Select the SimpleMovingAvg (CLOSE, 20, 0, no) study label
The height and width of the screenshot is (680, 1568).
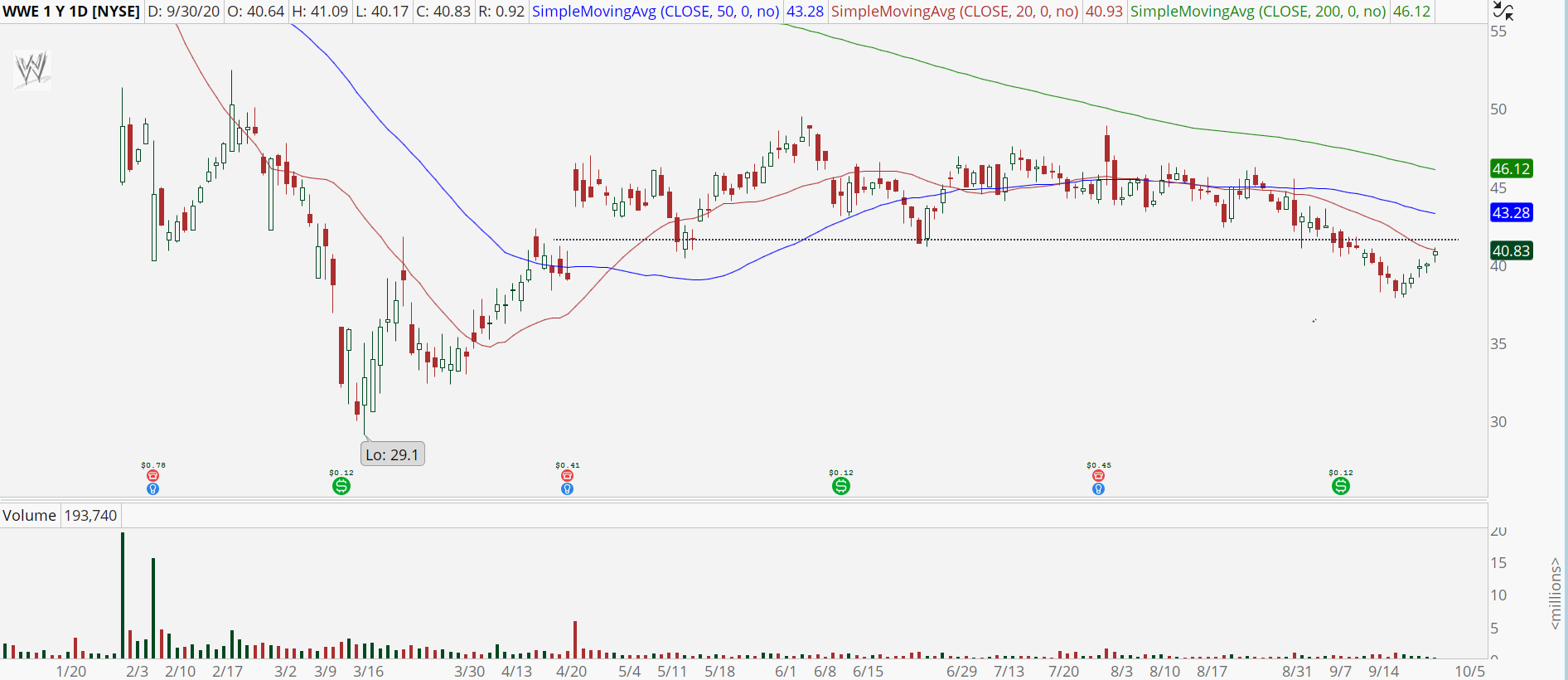coord(955,12)
